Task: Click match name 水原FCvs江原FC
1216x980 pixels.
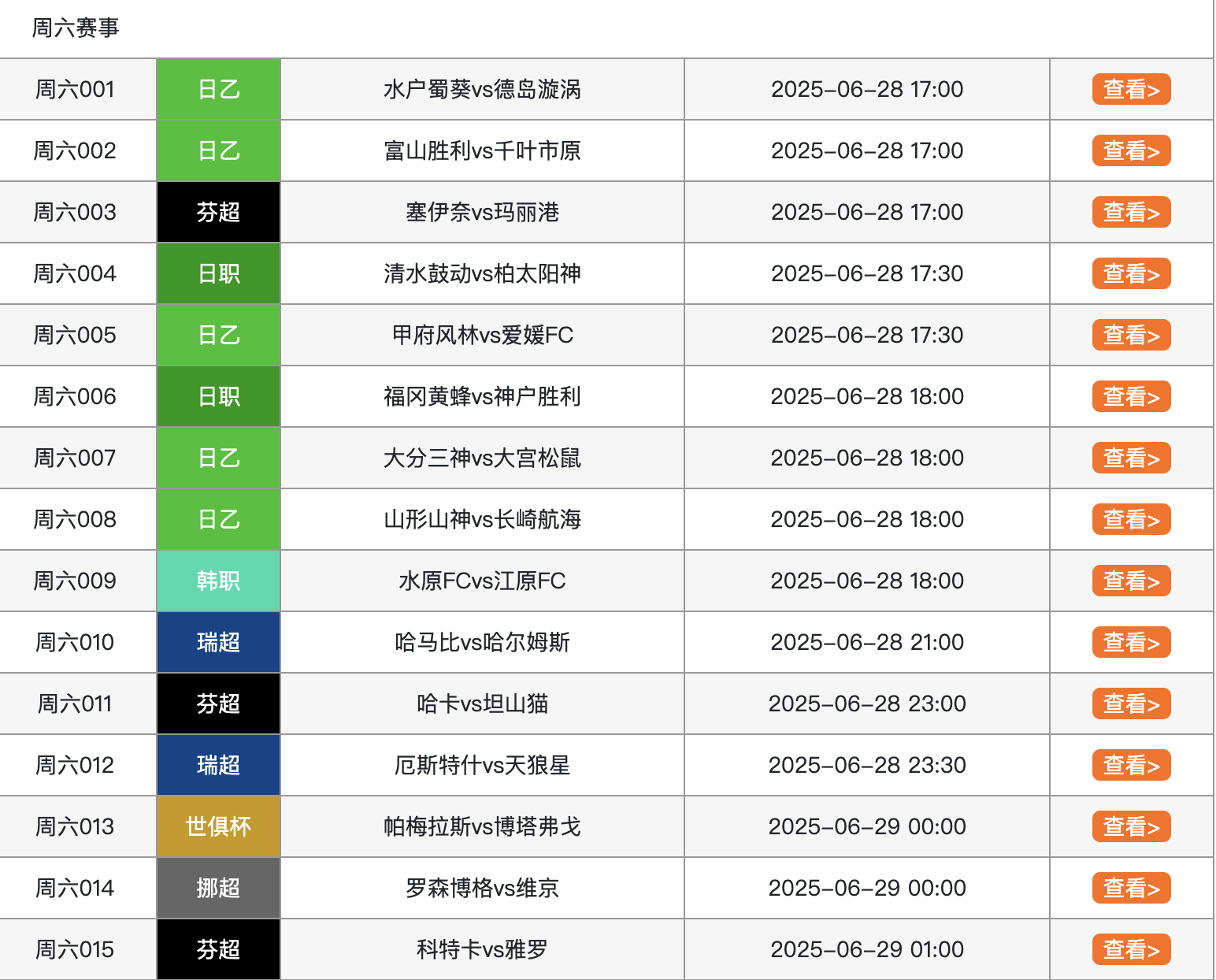Action: click(x=482, y=581)
